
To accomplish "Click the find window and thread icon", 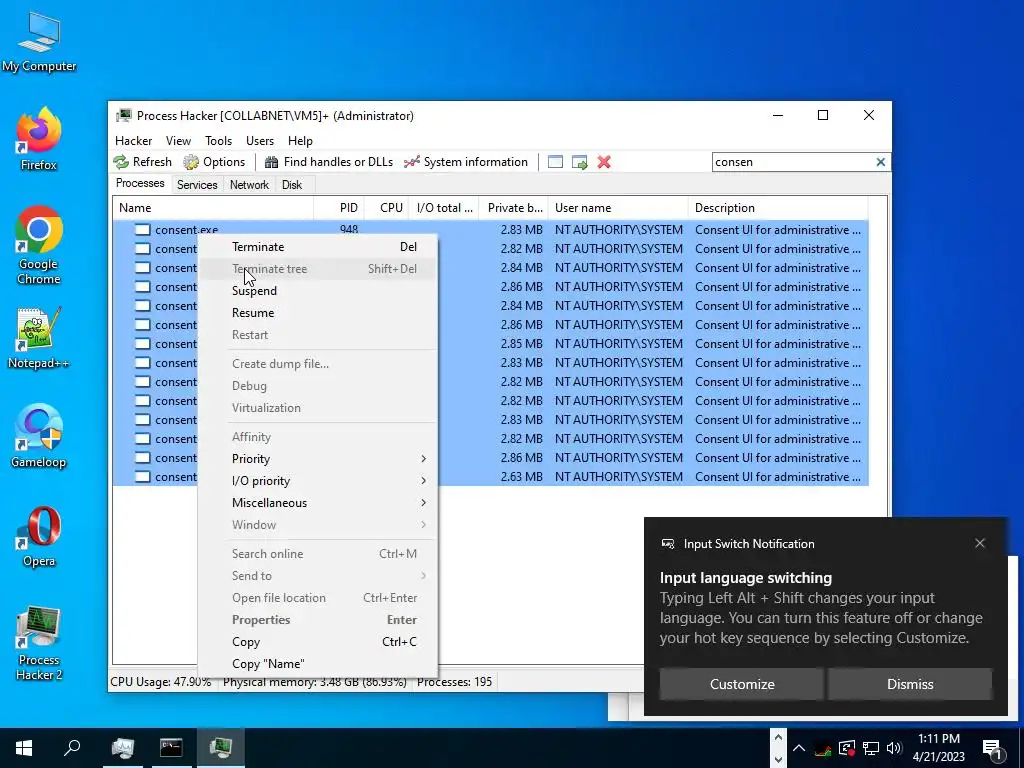I will [579, 162].
